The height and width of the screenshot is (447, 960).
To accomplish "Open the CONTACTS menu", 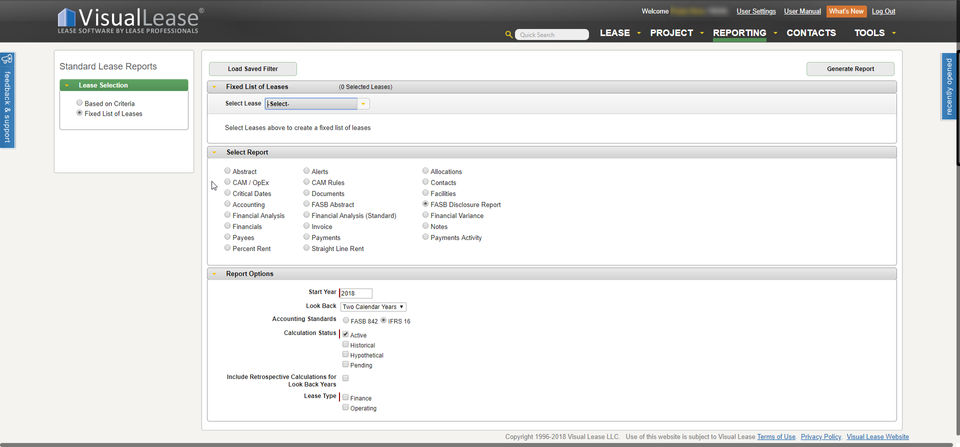I will click(811, 33).
